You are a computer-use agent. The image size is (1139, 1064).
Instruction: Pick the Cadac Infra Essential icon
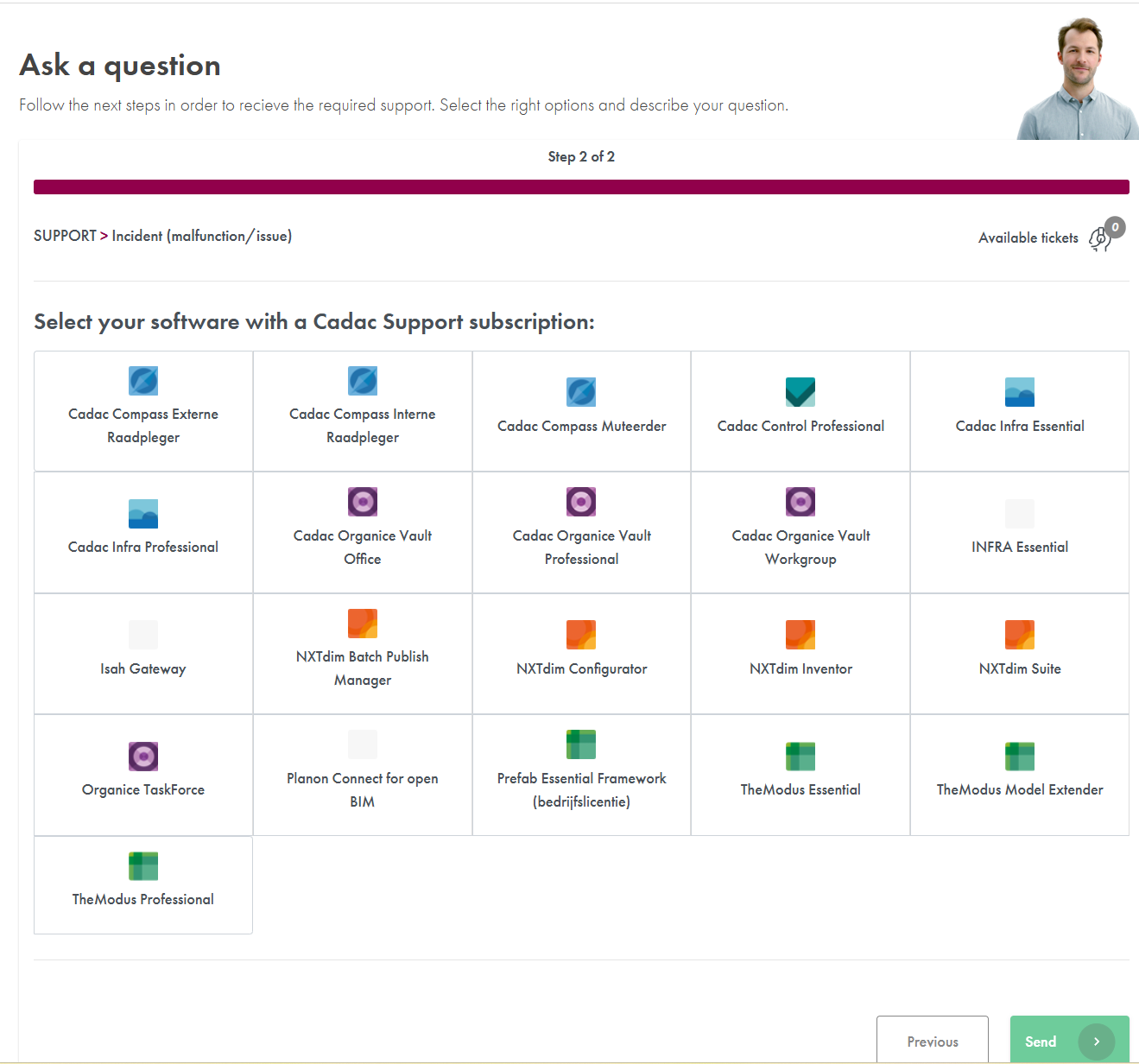coord(1020,392)
